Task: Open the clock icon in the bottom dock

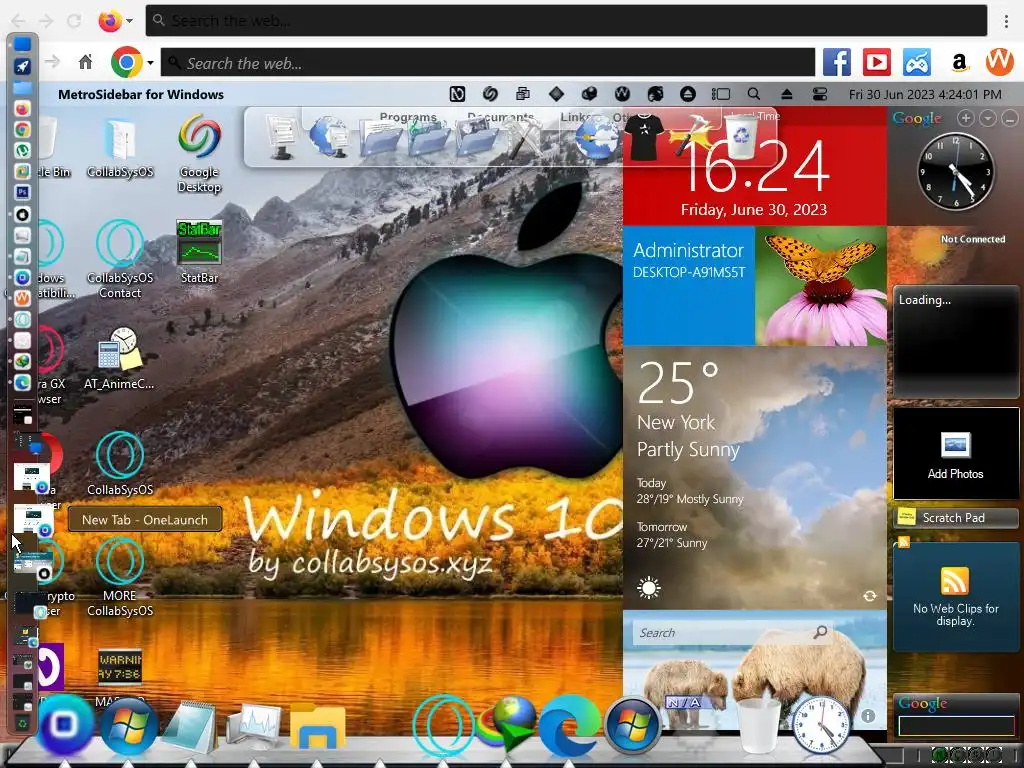Action: pos(820,725)
